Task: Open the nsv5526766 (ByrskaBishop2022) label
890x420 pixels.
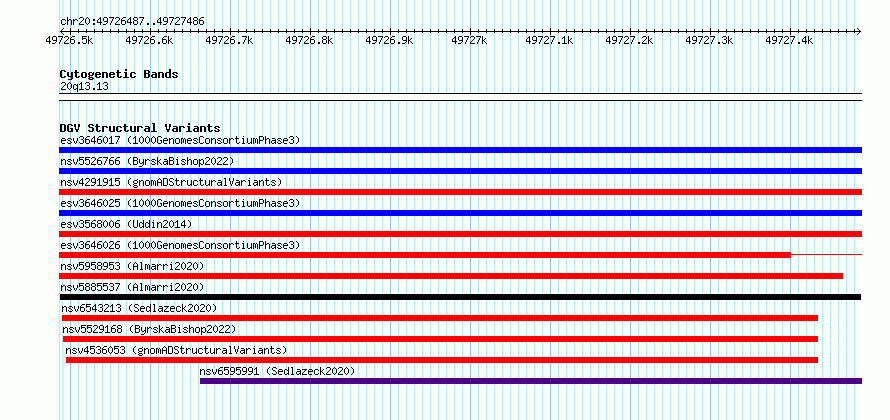Action: 147,161
